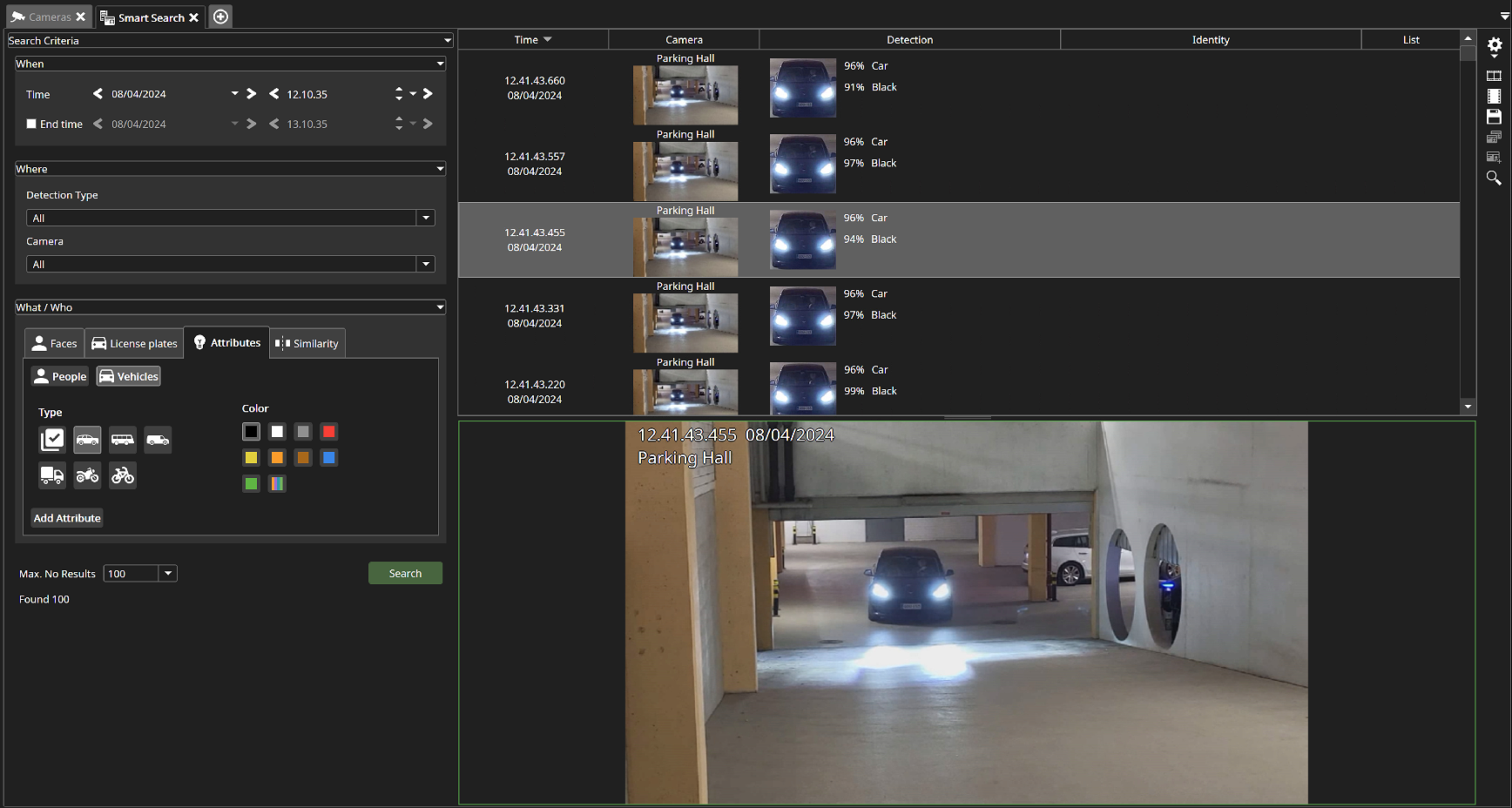
Task: Switch to the Similarity tab
Action: 307,343
